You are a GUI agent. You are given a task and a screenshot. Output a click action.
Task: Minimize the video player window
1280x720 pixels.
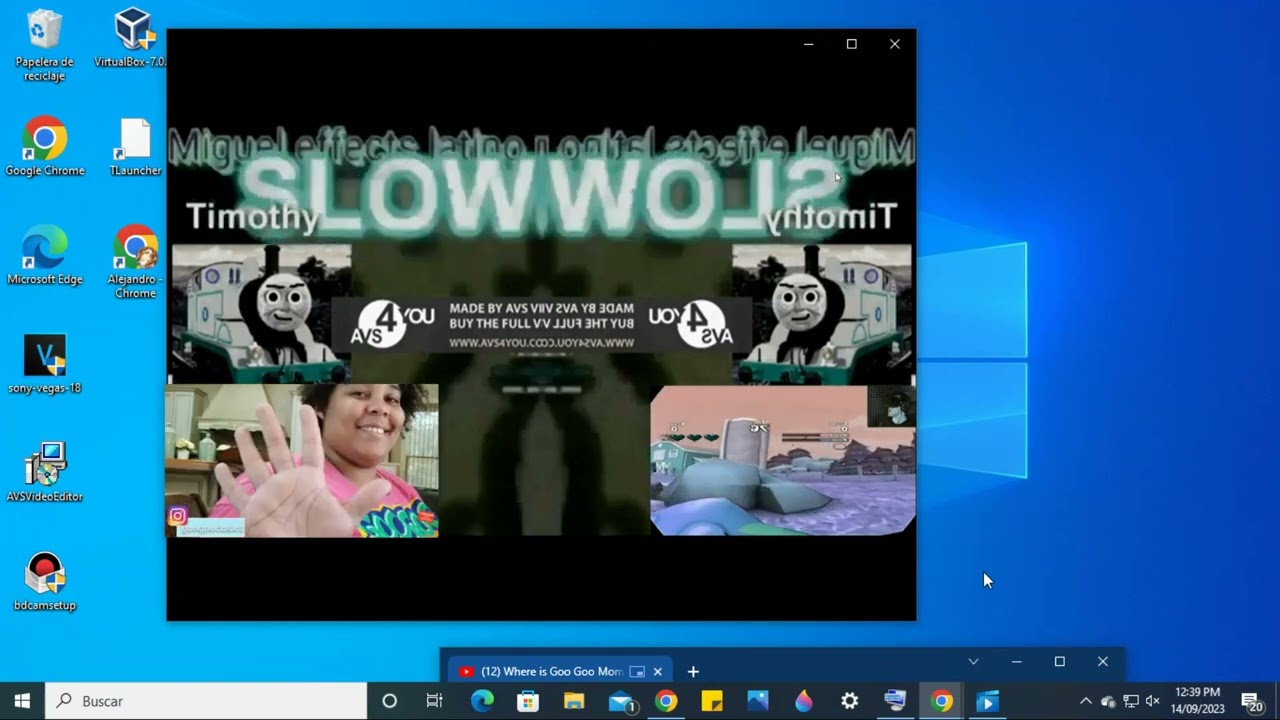[x=808, y=44]
